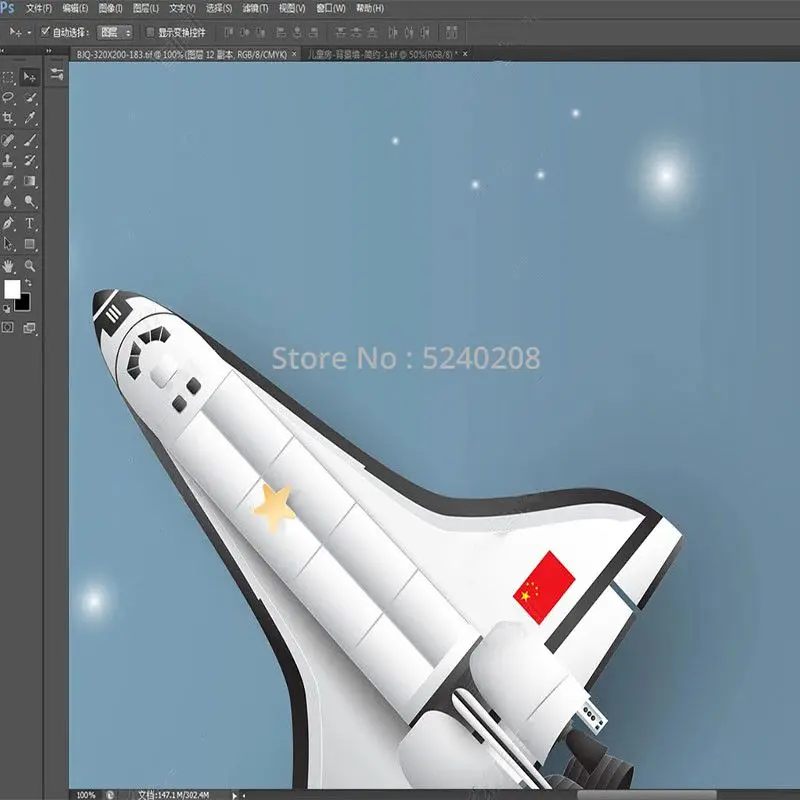The height and width of the screenshot is (800, 800).
Task: Close the 儿童房-背景墙 document tab
Action: coord(465,54)
